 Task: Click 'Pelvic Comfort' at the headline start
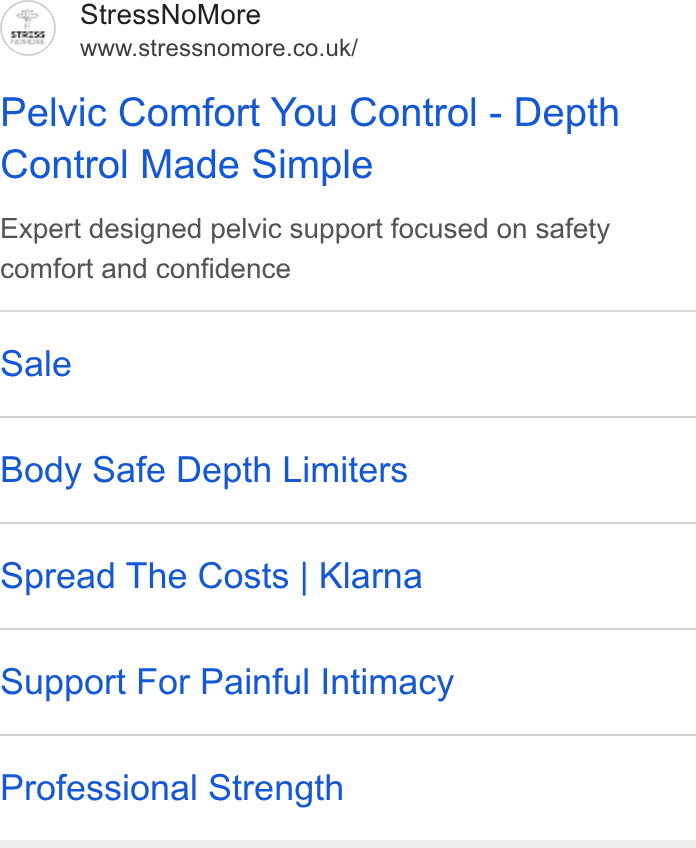point(131,112)
